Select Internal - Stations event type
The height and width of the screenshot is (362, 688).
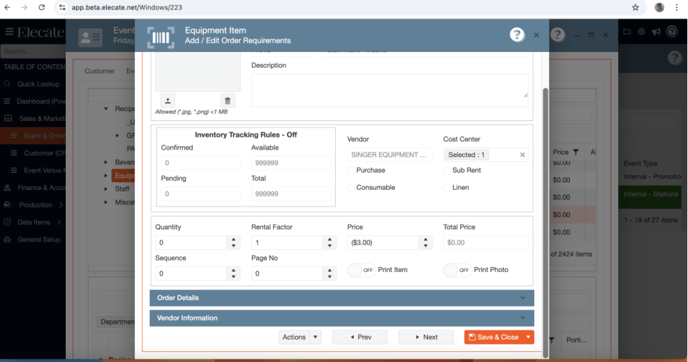tap(651, 194)
